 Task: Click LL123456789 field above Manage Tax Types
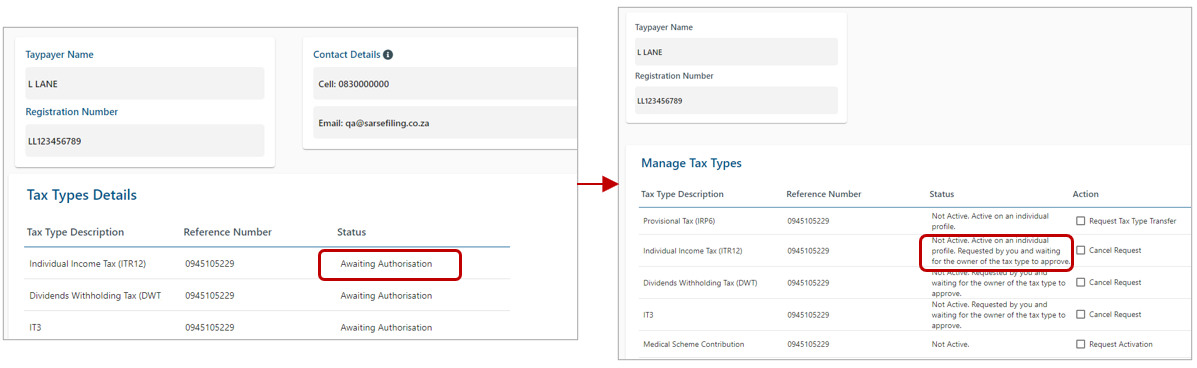pyautogui.click(x=736, y=101)
